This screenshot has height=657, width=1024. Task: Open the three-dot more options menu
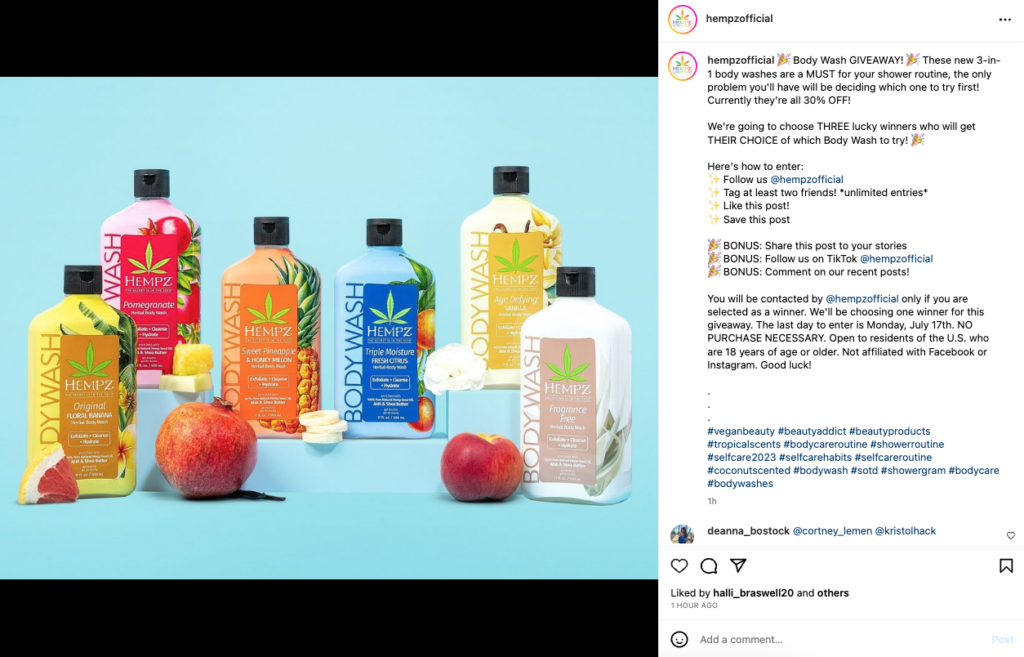1005,20
